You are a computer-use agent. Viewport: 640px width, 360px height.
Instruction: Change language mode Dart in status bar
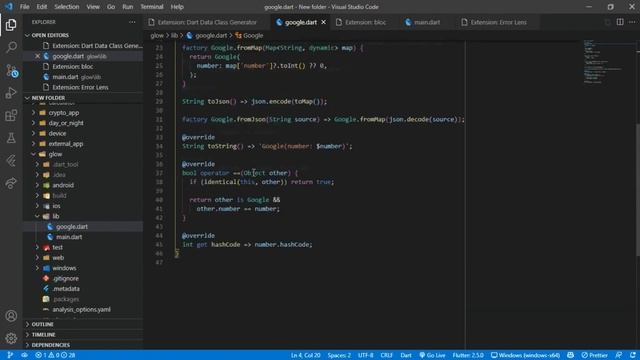(x=406, y=355)
